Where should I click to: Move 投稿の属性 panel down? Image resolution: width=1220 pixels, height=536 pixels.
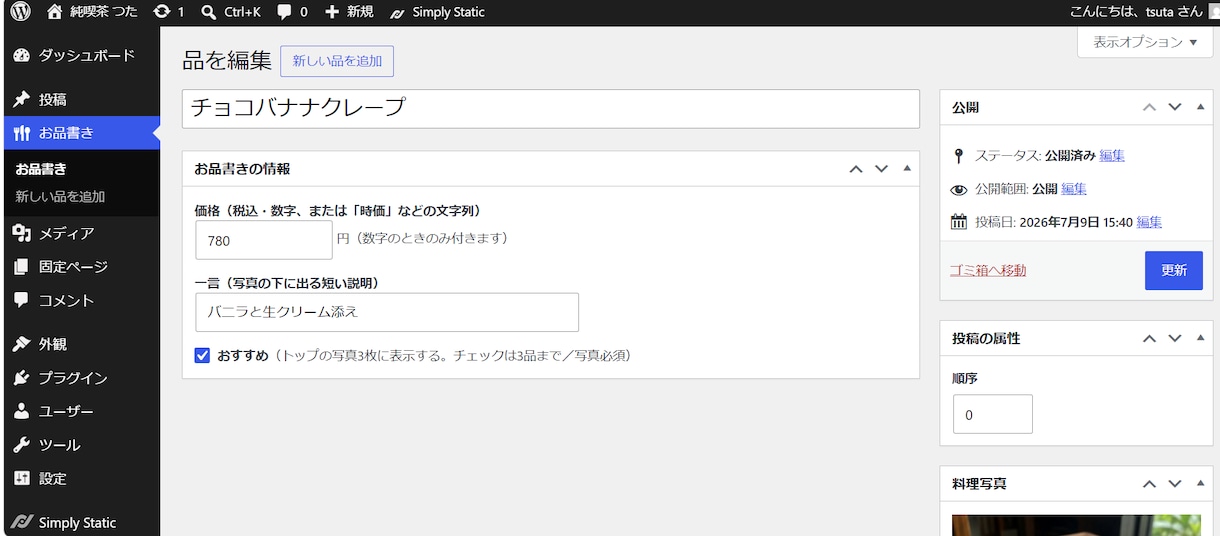pyautogui.click(x=1175, y=339)
